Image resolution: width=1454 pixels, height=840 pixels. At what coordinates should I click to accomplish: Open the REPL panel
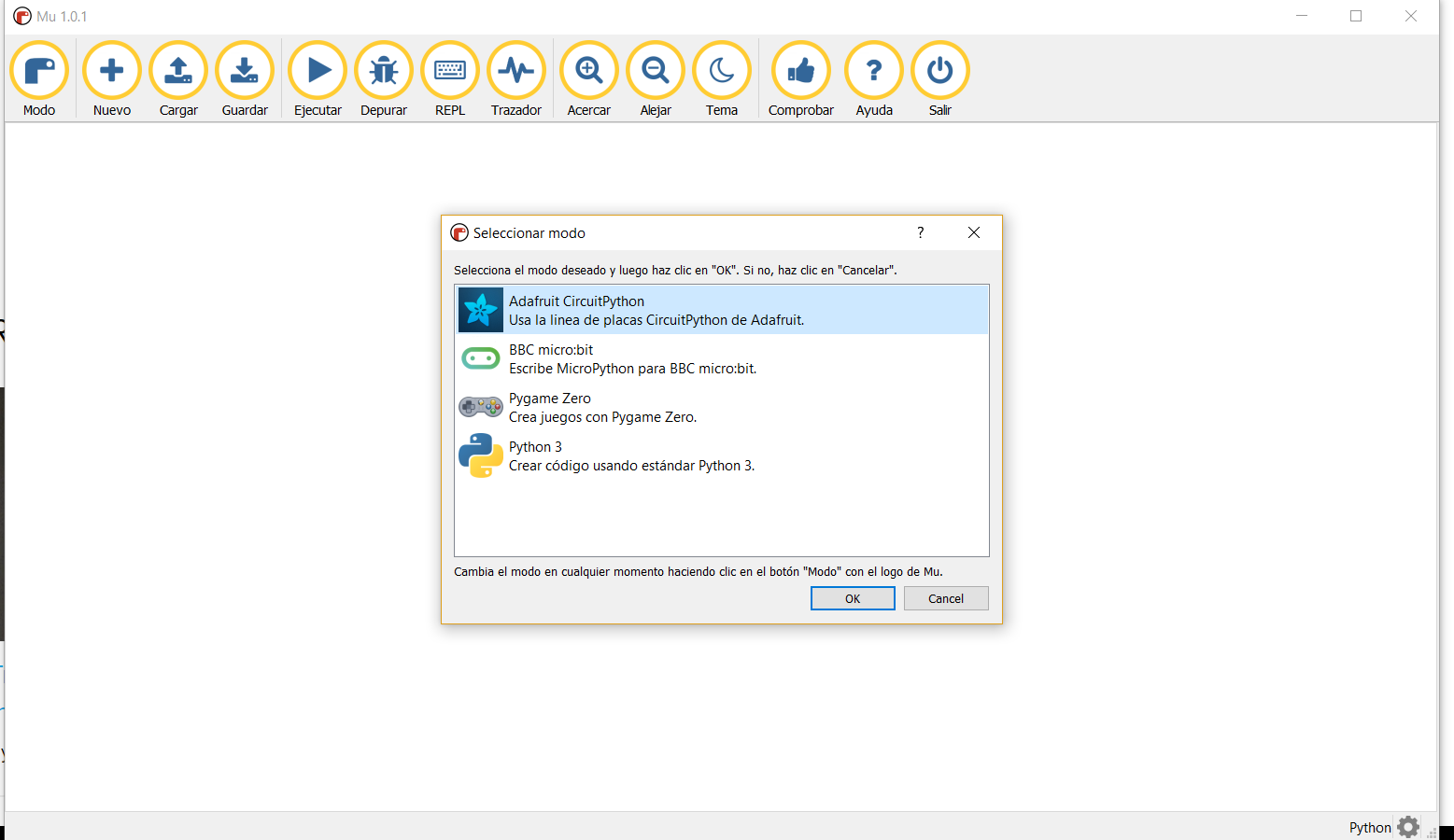450,79
